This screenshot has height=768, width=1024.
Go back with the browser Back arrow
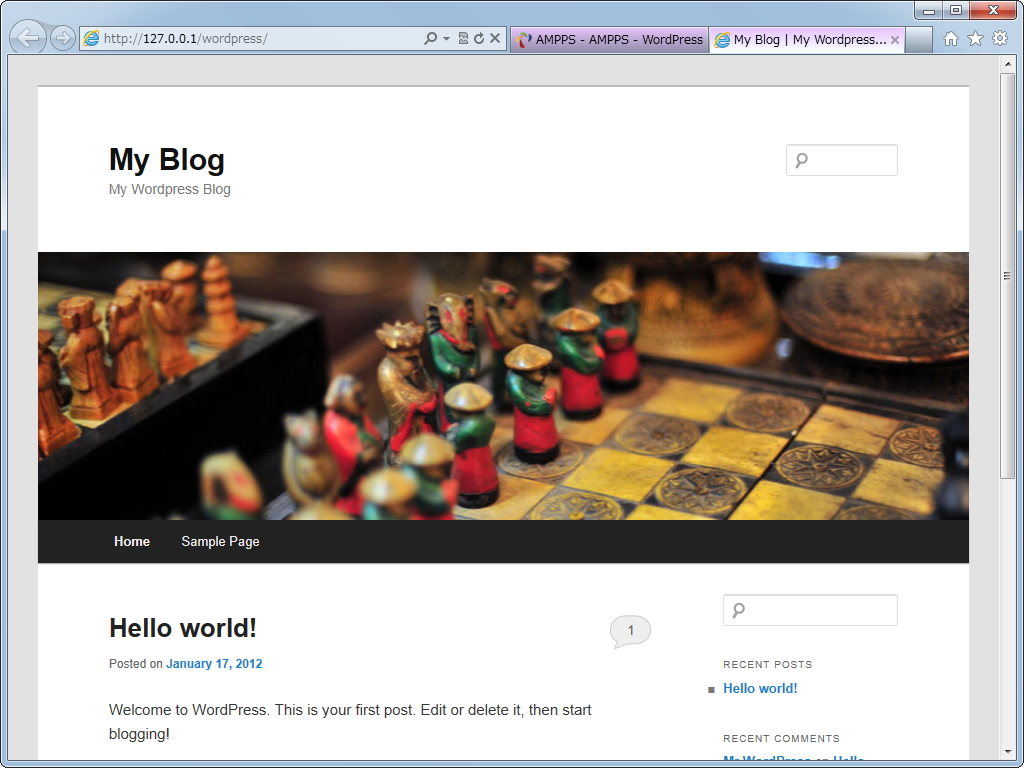click(28, 38)
